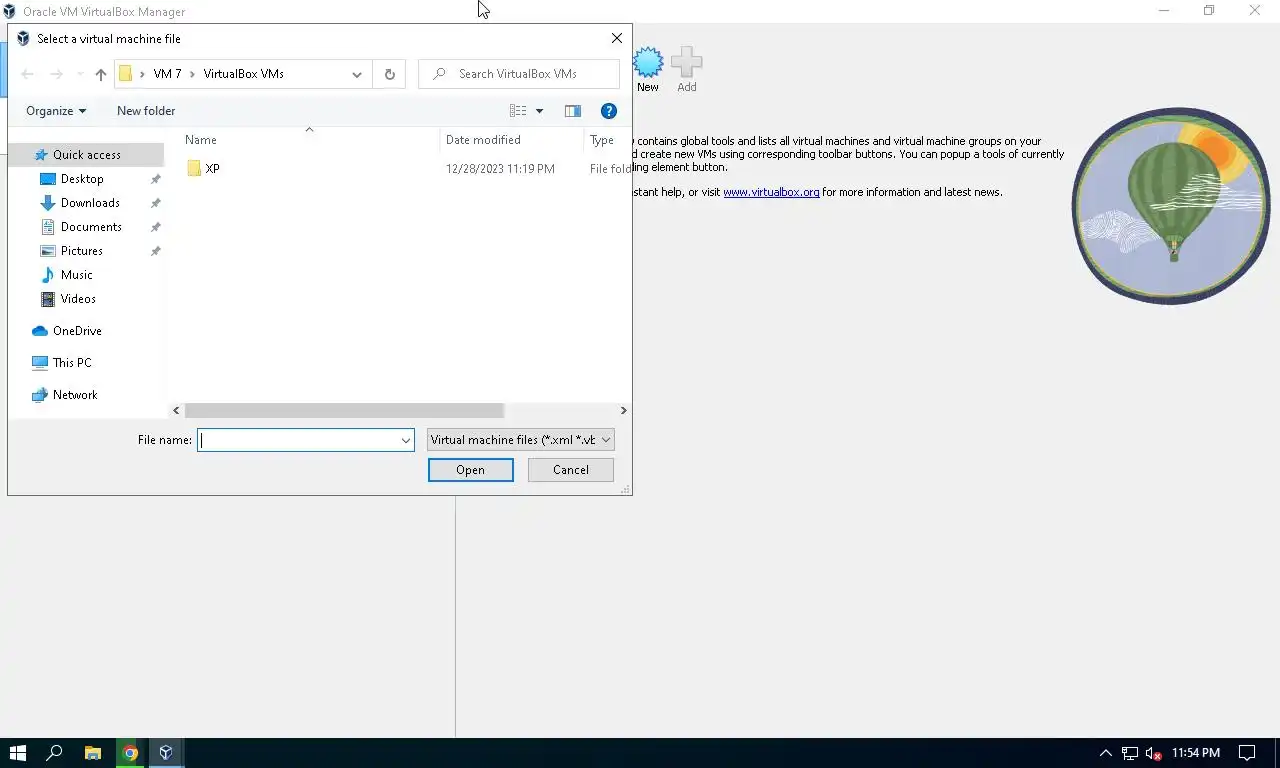Screen dimensions: 1280x768
Task: Cancel the file selection dialog
Action: pos(570,470)
